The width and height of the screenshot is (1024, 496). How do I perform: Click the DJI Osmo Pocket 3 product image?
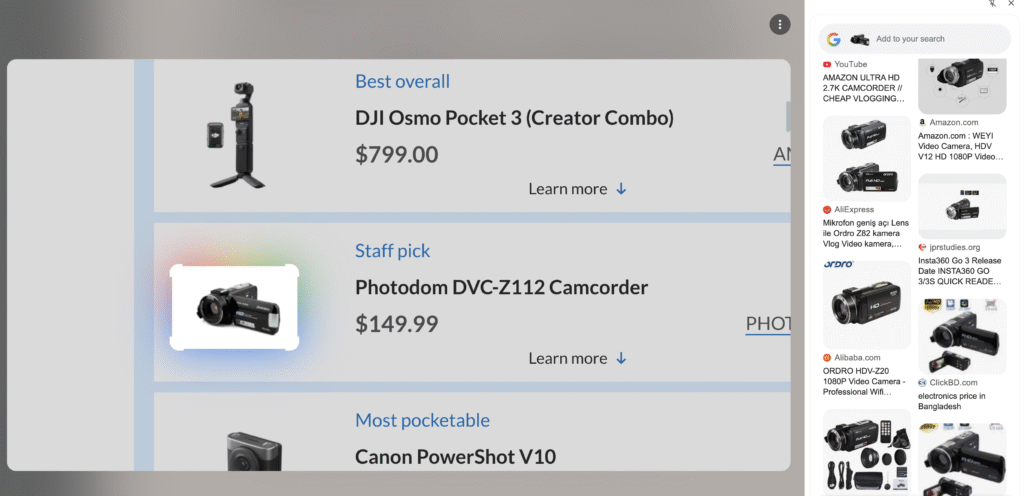click(237, 135)
